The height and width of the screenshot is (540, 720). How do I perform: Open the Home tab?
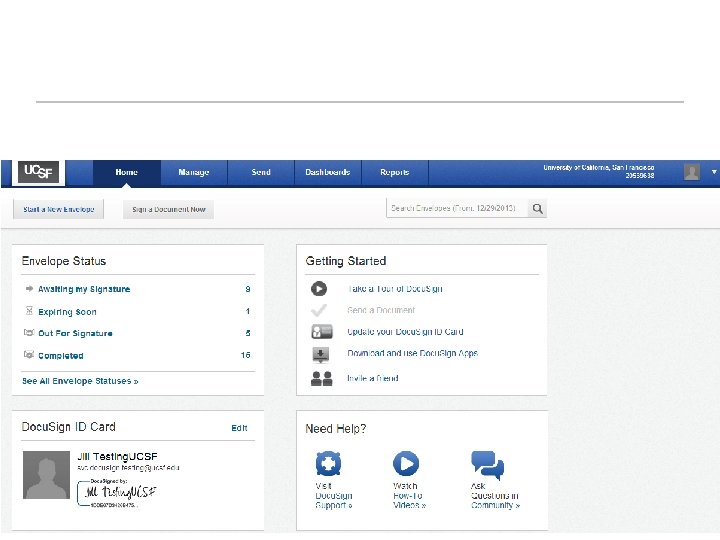coord(127,173)
